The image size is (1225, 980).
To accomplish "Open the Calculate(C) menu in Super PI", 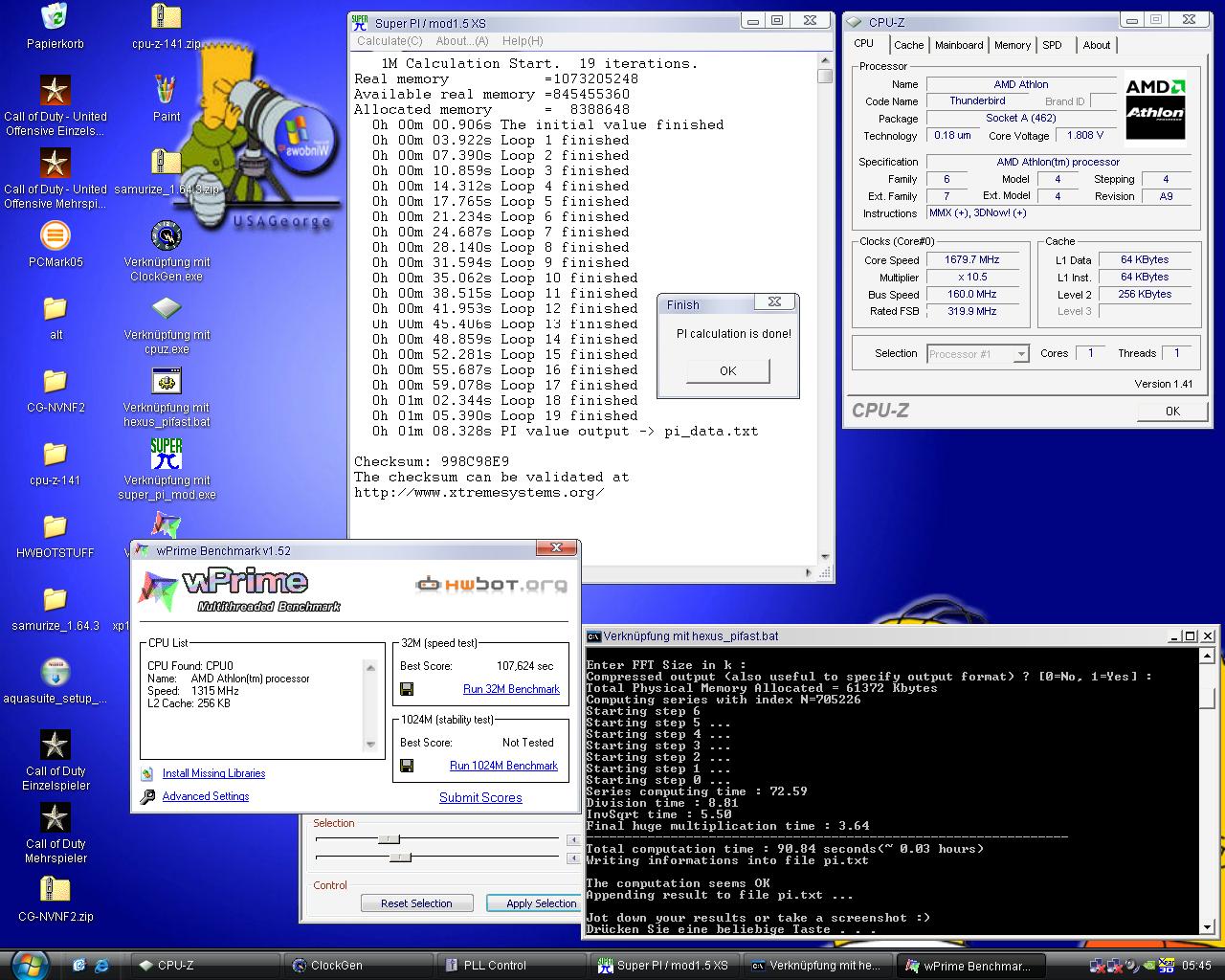I will pos(390,41).
